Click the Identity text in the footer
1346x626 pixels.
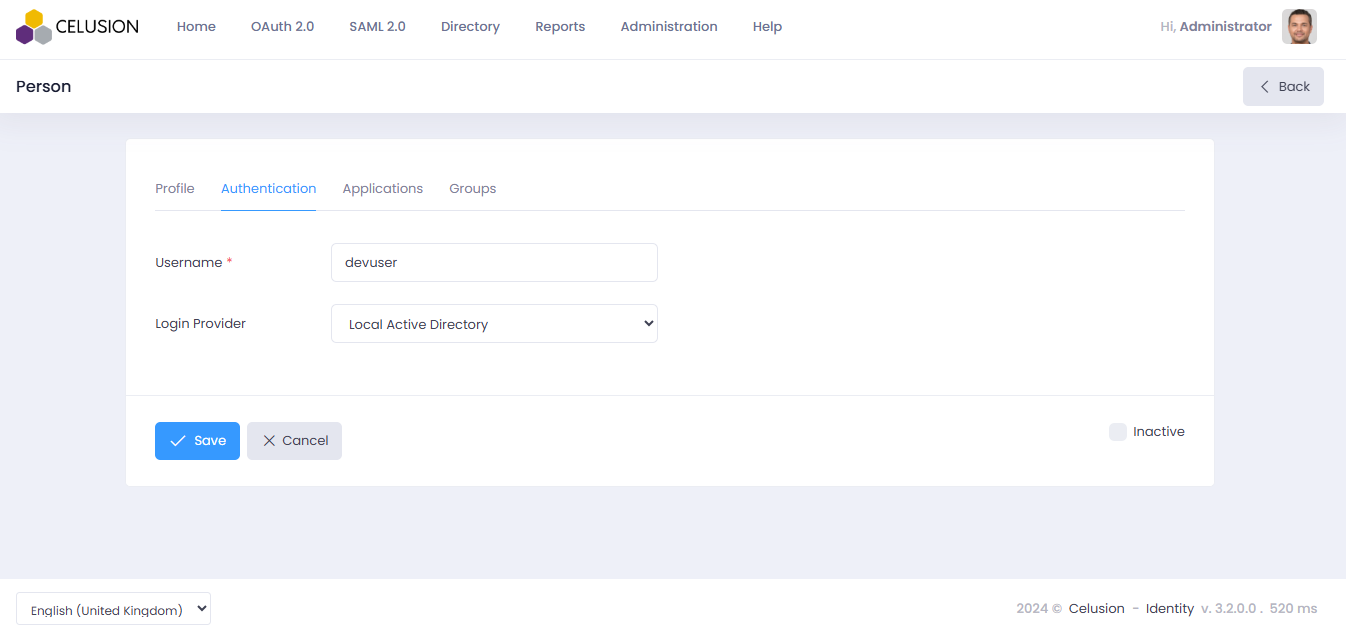pyautogui.click(x=1170, y=608)
